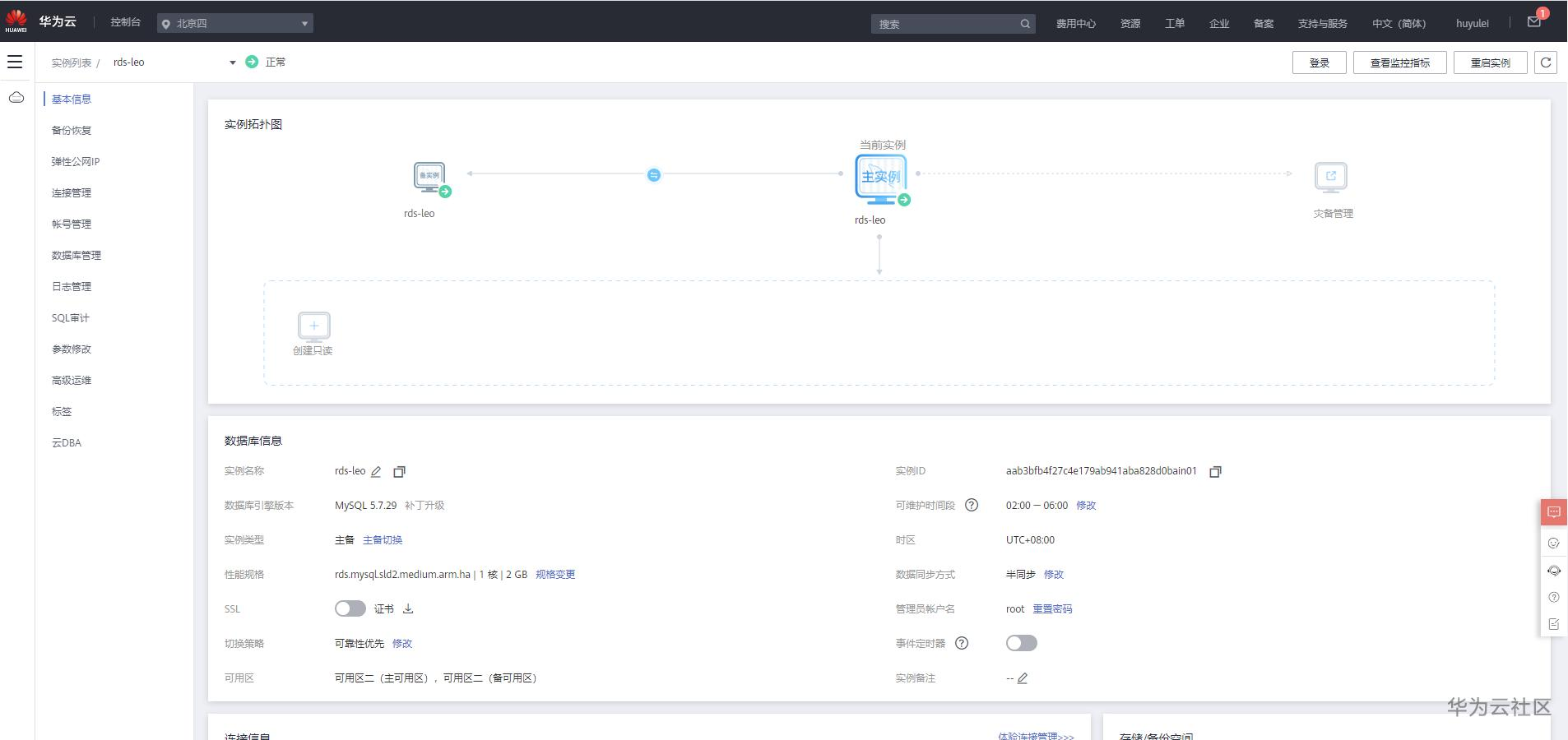The height and width of the screenshot is (740, 1568).
Task: Open 标签 in sidebar
Action: (62, 411)
